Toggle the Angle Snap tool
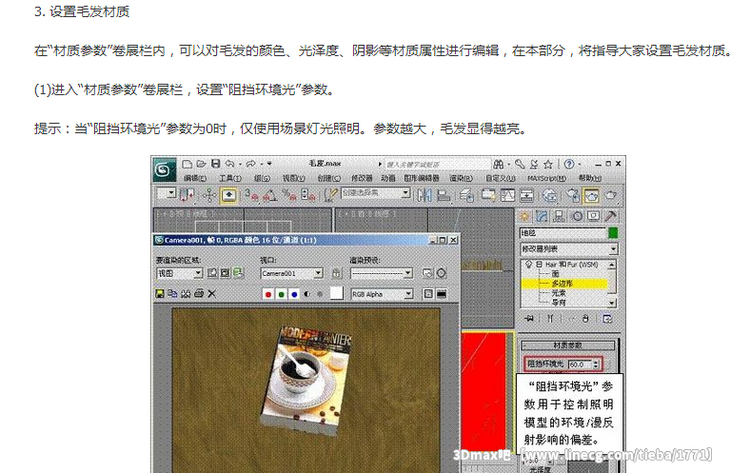750x473 pixels. [270, 195]
